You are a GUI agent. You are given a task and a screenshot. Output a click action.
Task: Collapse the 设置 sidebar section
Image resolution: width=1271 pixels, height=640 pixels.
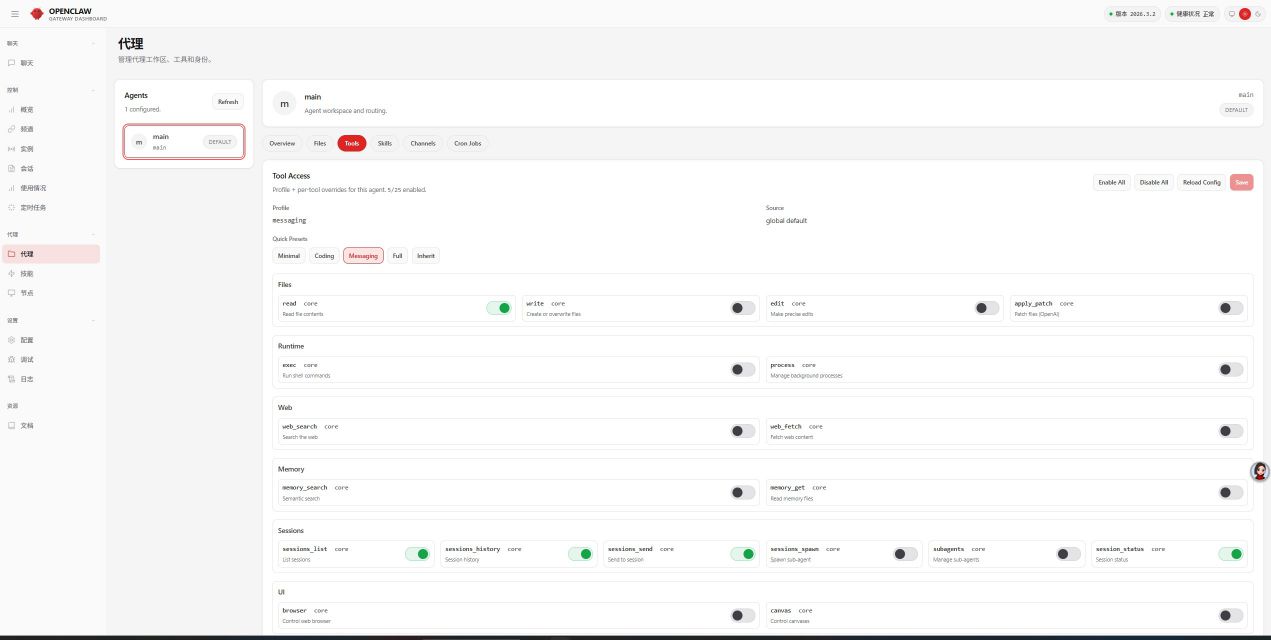coord(93,321)
